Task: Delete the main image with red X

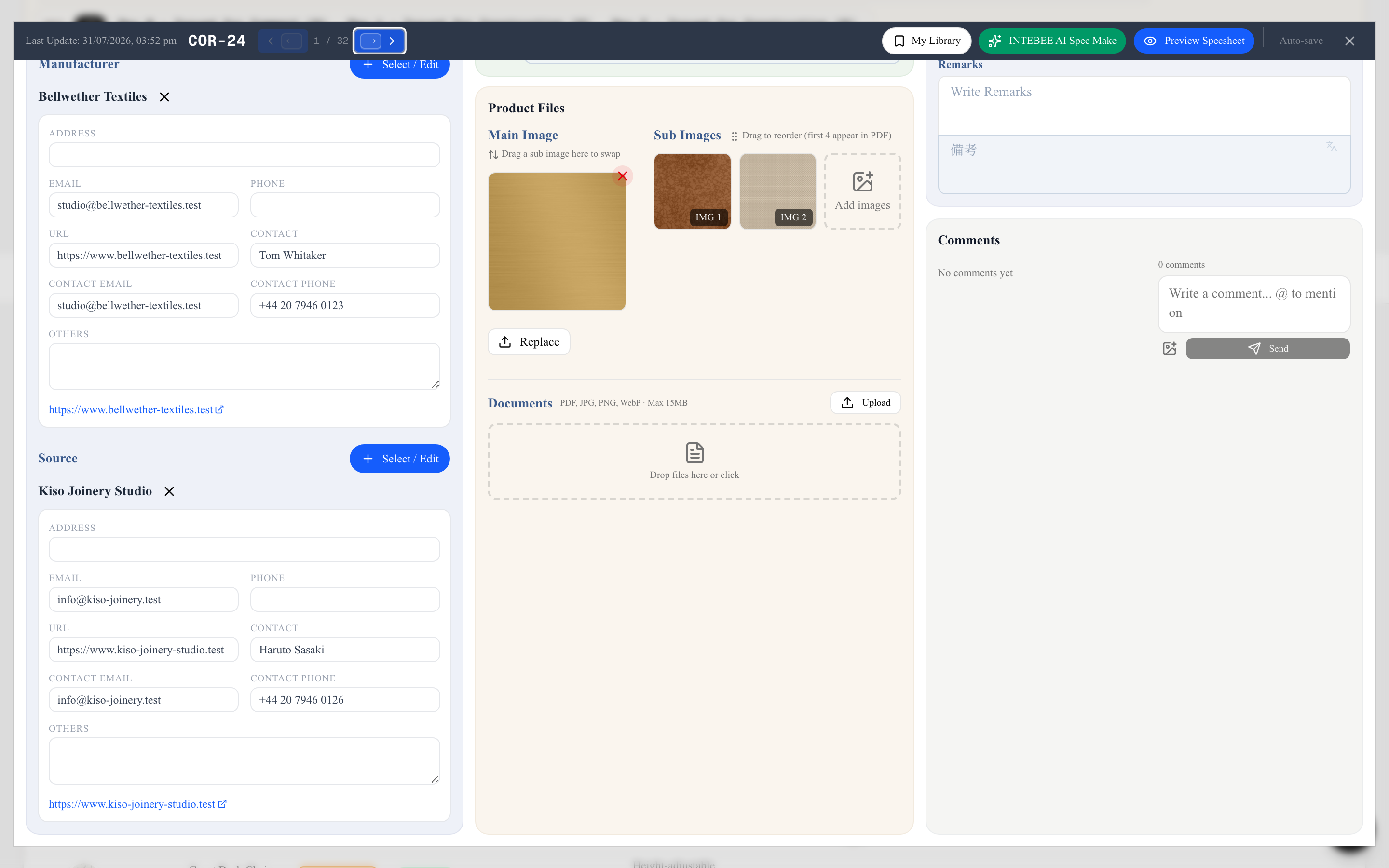Action: 622,176
